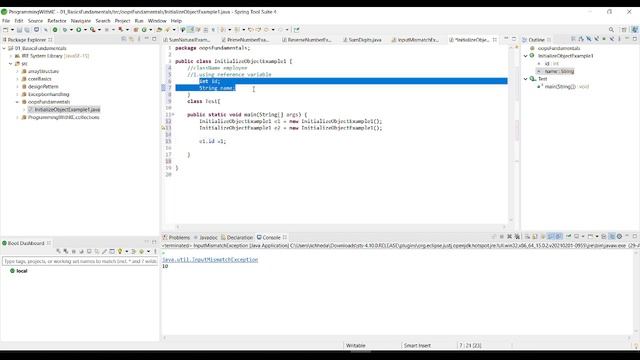Click the Open Console icon
The image size is (640, 360).
tap(591, 236)
